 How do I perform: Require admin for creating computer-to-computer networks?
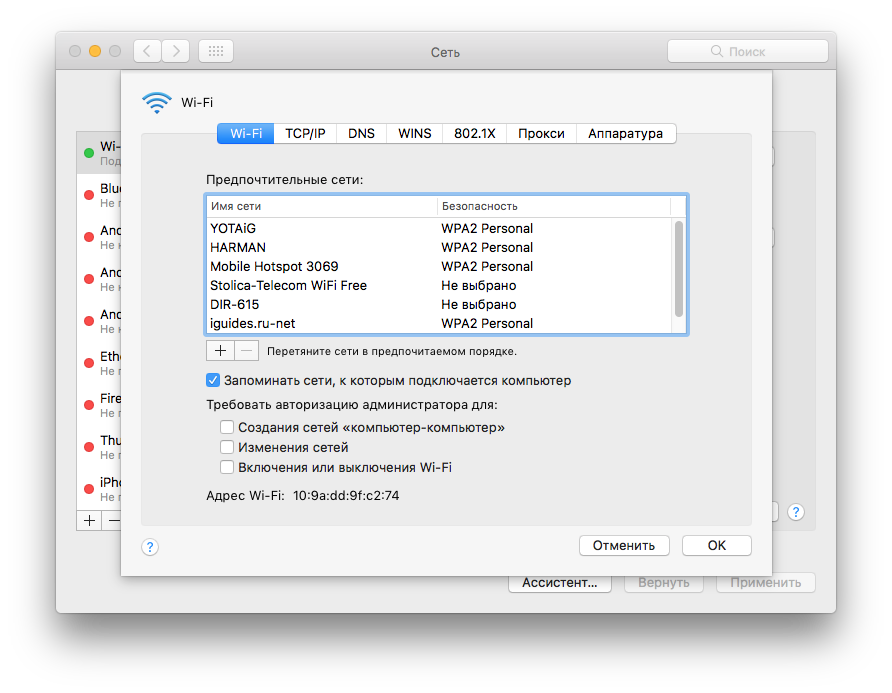tap(227, 427)
